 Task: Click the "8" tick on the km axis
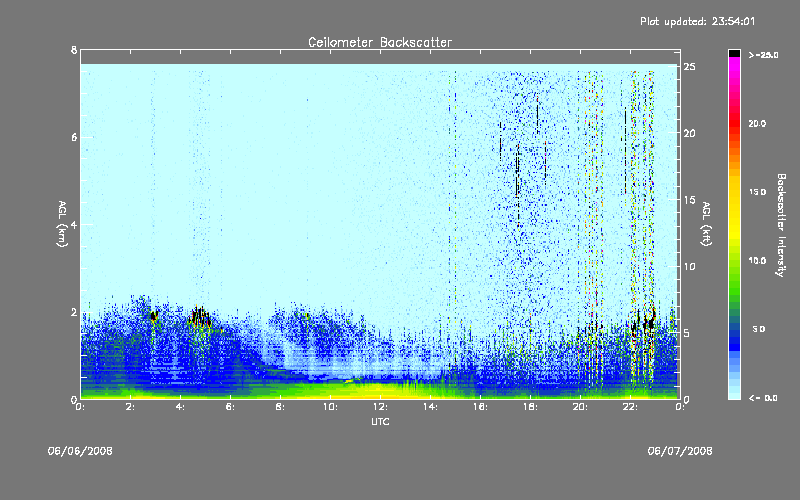click(x=74, y=50)
